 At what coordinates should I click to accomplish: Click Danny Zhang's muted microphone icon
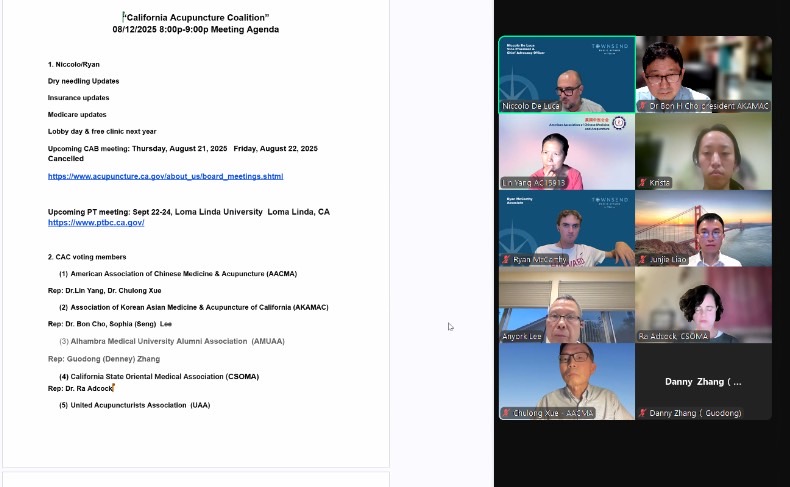click(x=643, y=413)
